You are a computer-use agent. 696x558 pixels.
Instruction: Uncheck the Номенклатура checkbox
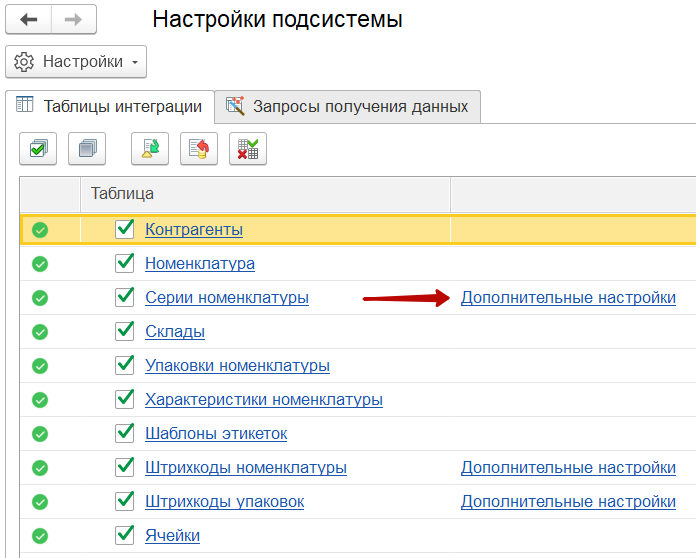(x=125, y=263)
